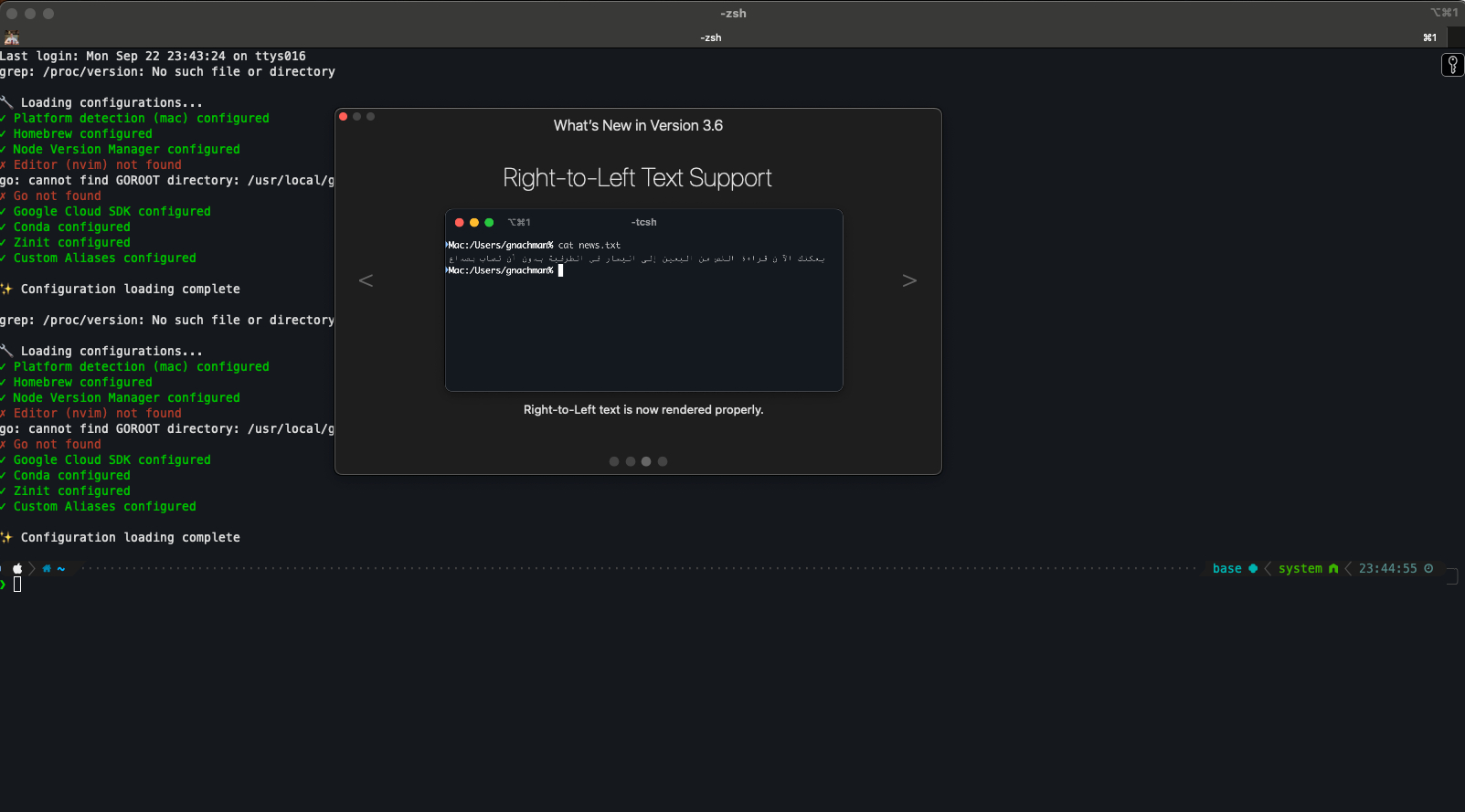Viewport: 1465px width, 812px height.
Task: Click the tab's profile icon beside -zsh
Action: point(12,37)
